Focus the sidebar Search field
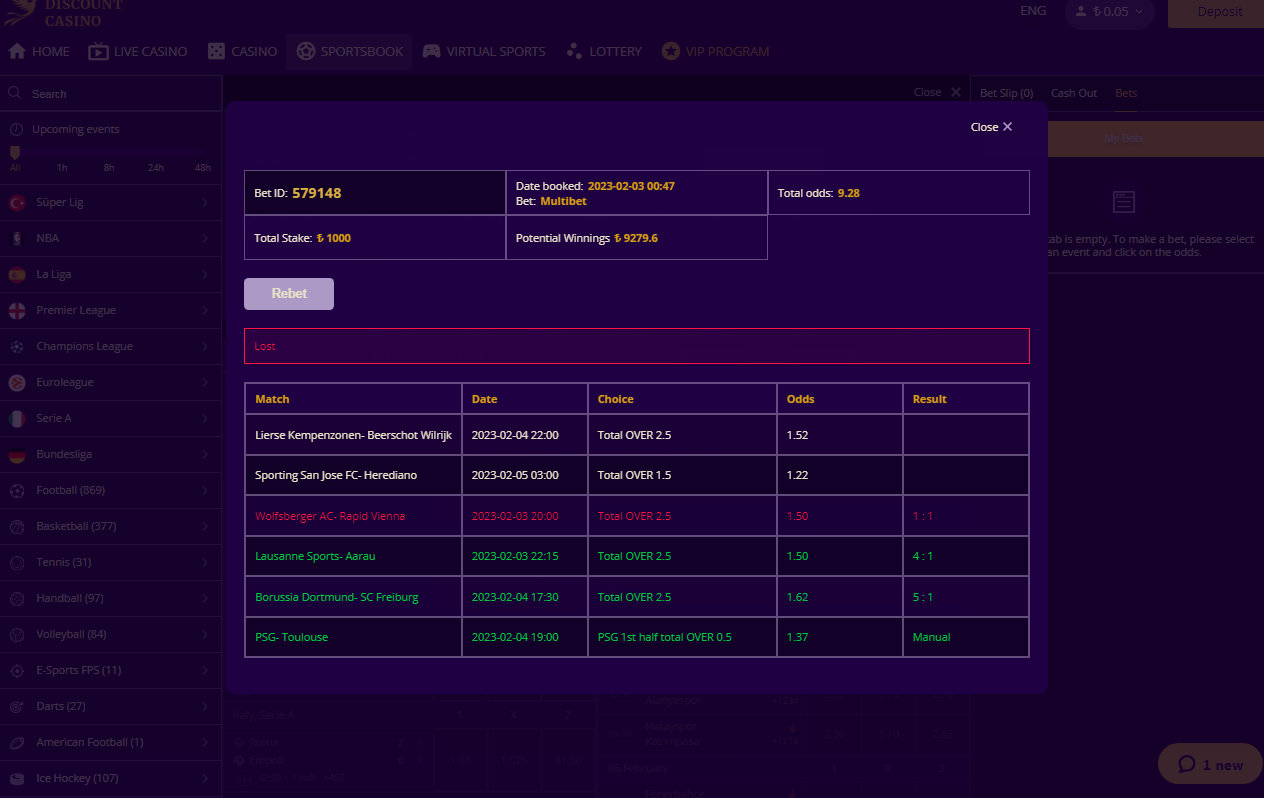Screen dimensions: 1264x798 click(x=110, y=93)
